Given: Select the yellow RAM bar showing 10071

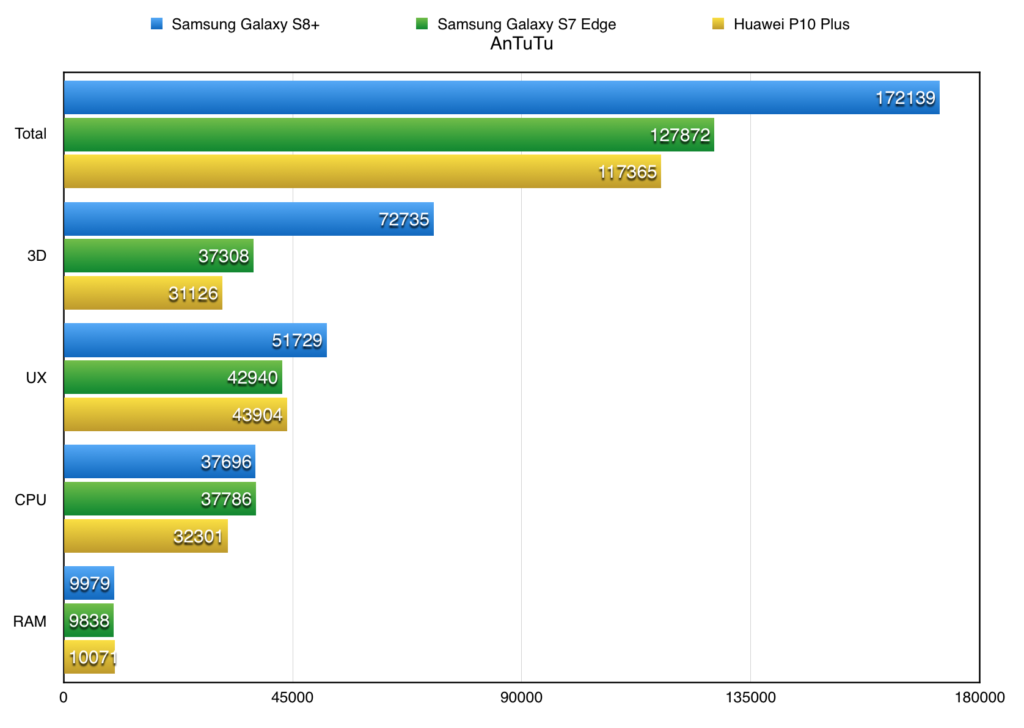Looking at the screenshot, I should pyautogui.click(x=89, y=657).
